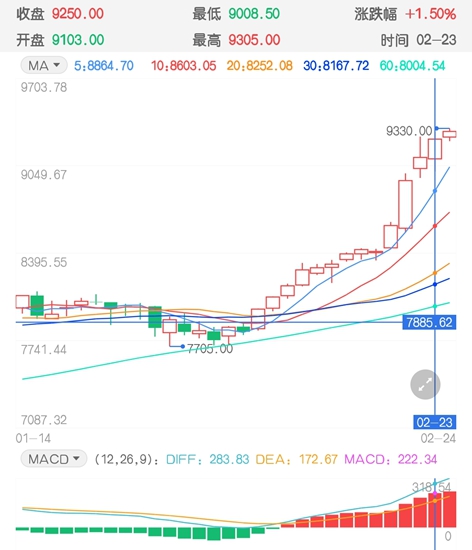Click the 7885.62 price crosshair label
The width and height of the screenshot is (472, 550).
[429, 322]
